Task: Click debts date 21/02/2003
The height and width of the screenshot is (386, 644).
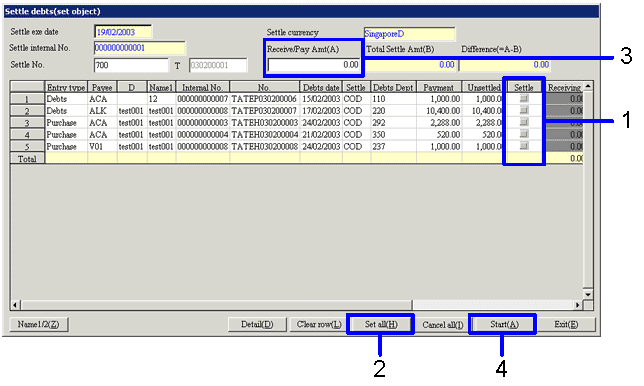Action: pos(321,135)
